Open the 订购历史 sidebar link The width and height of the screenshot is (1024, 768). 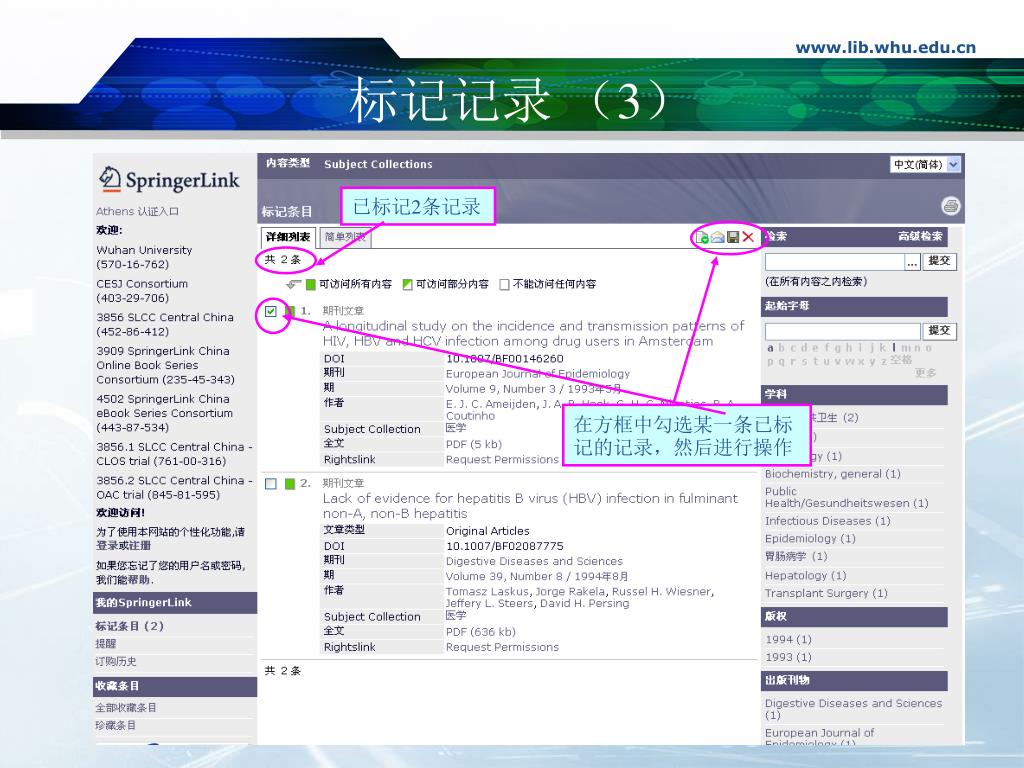click(116, 661)
